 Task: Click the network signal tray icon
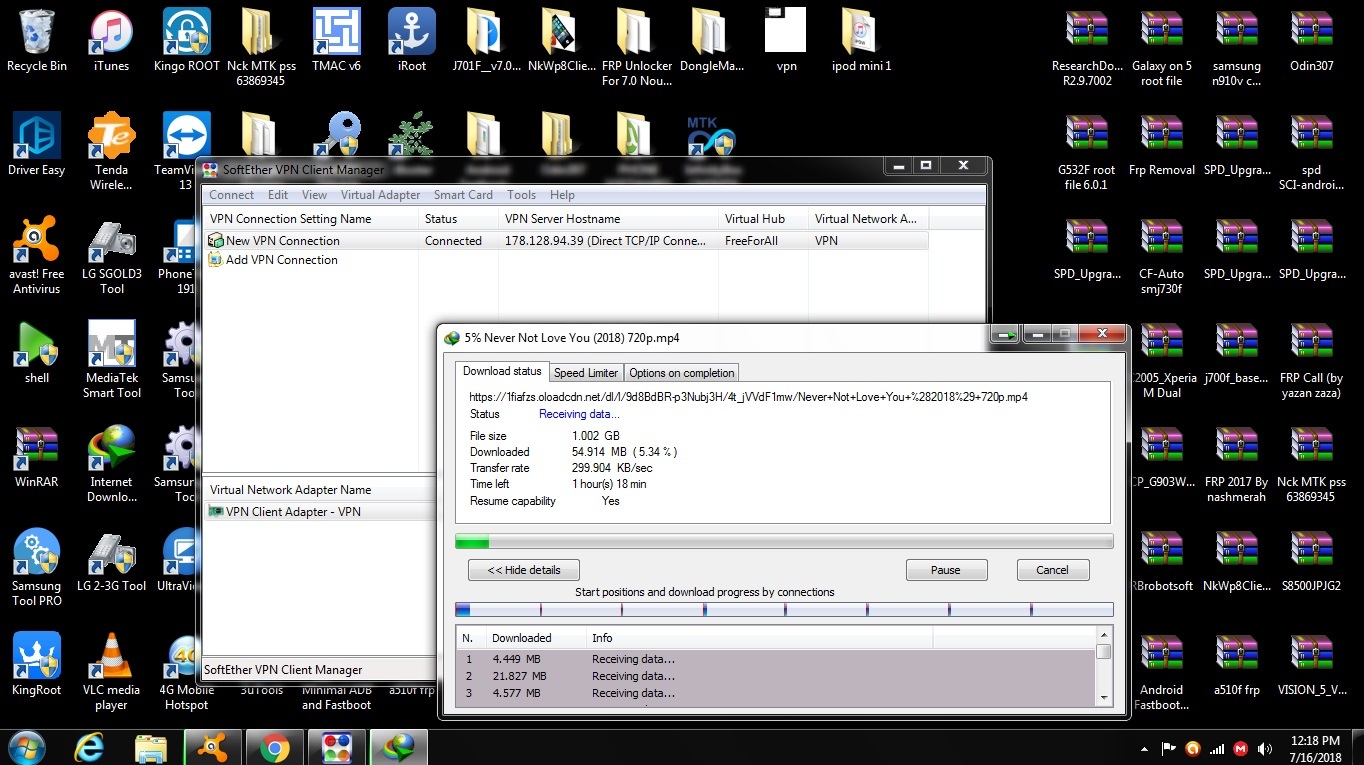(x=1217, y=748)
